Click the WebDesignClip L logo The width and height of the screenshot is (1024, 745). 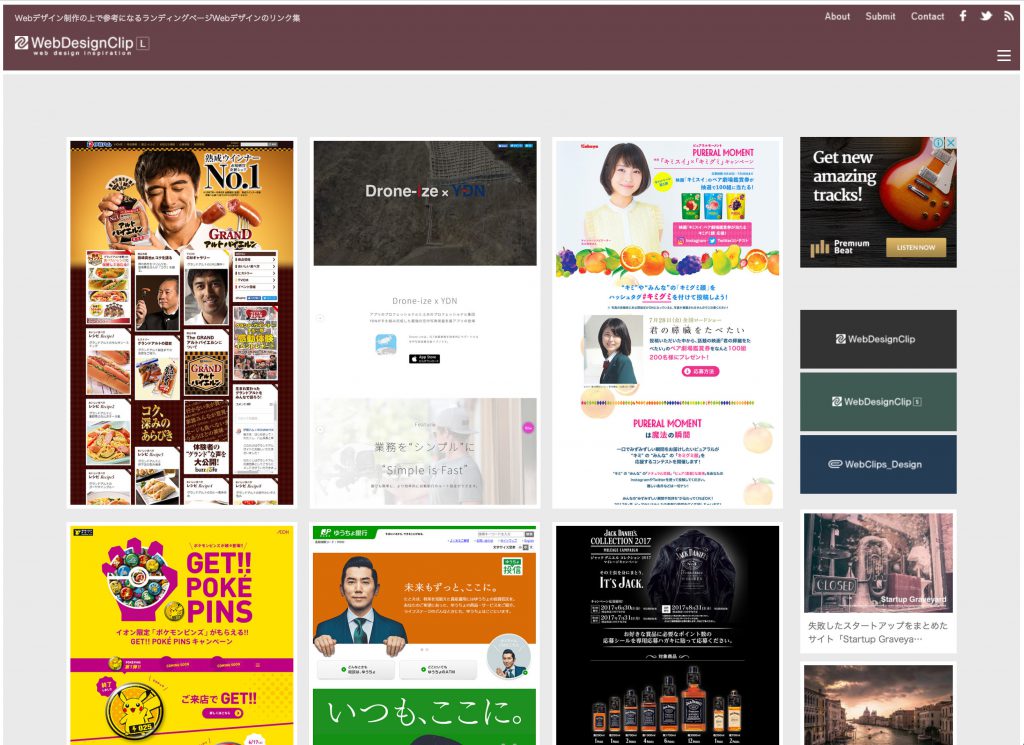(x=82, y=44)
